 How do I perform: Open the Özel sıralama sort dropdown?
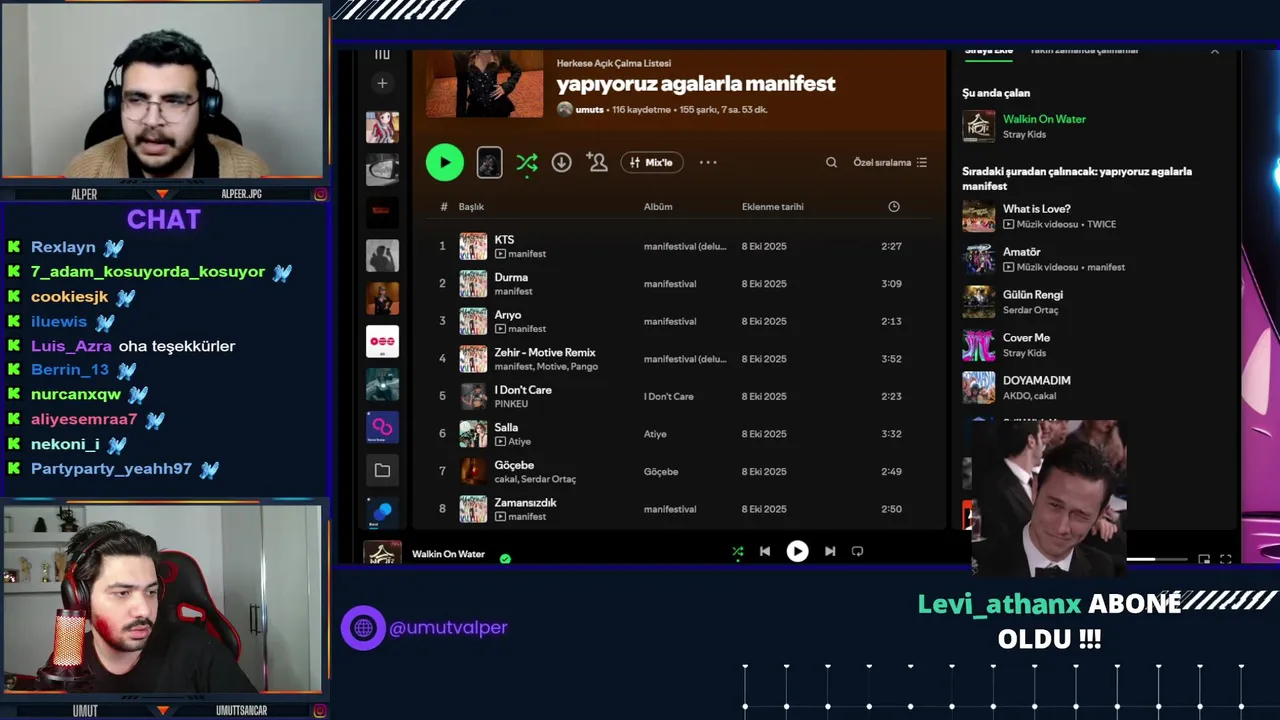(890, 162)
